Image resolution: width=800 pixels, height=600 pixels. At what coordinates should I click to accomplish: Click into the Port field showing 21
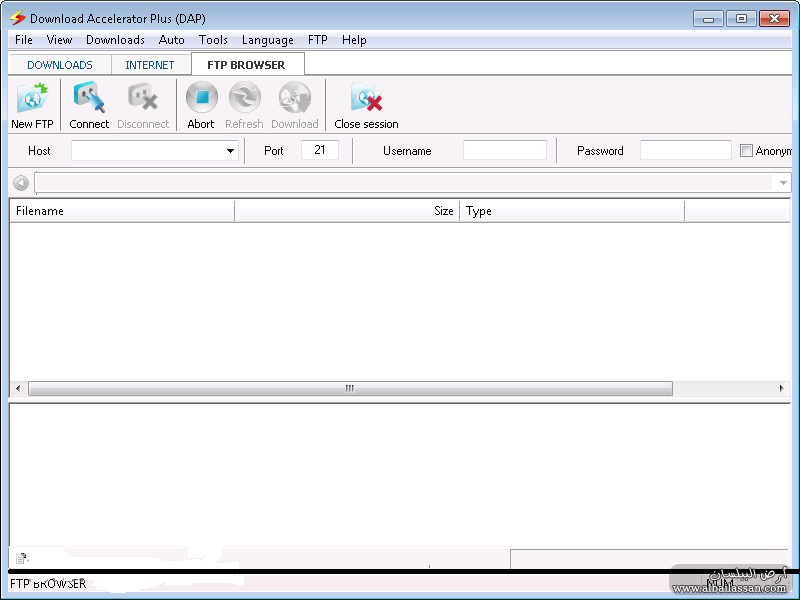tap(320, 150)
